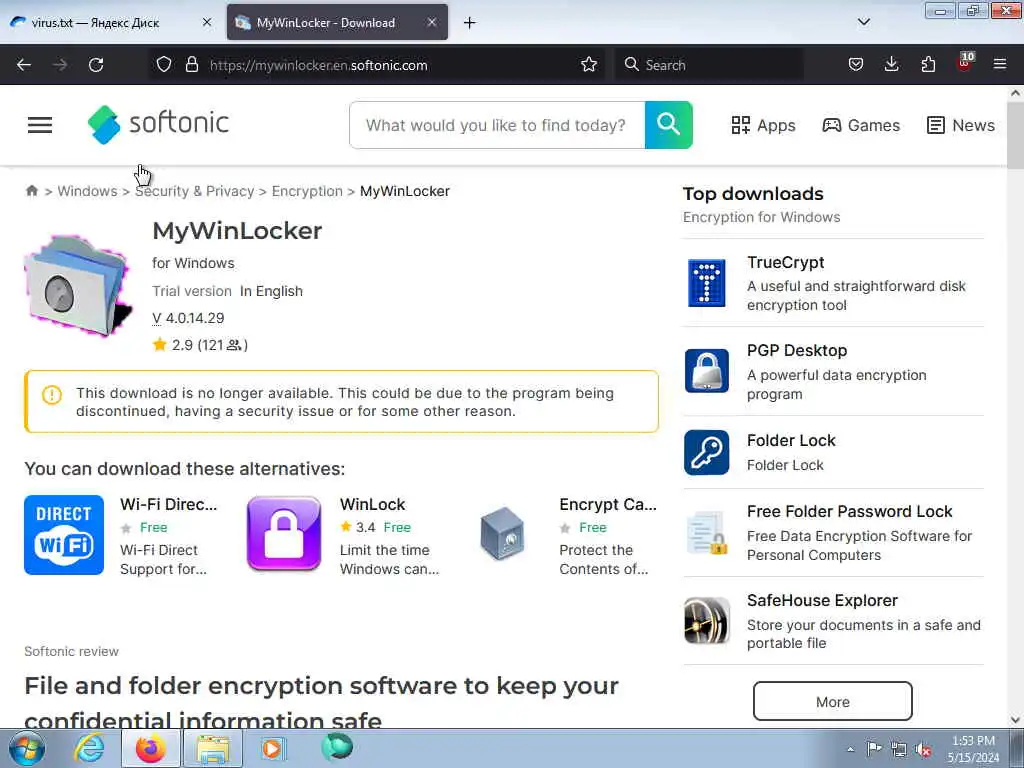Open the tracking protection shield icon
Viewport: 1024px width, 768px height.
(x=164, y=65)
